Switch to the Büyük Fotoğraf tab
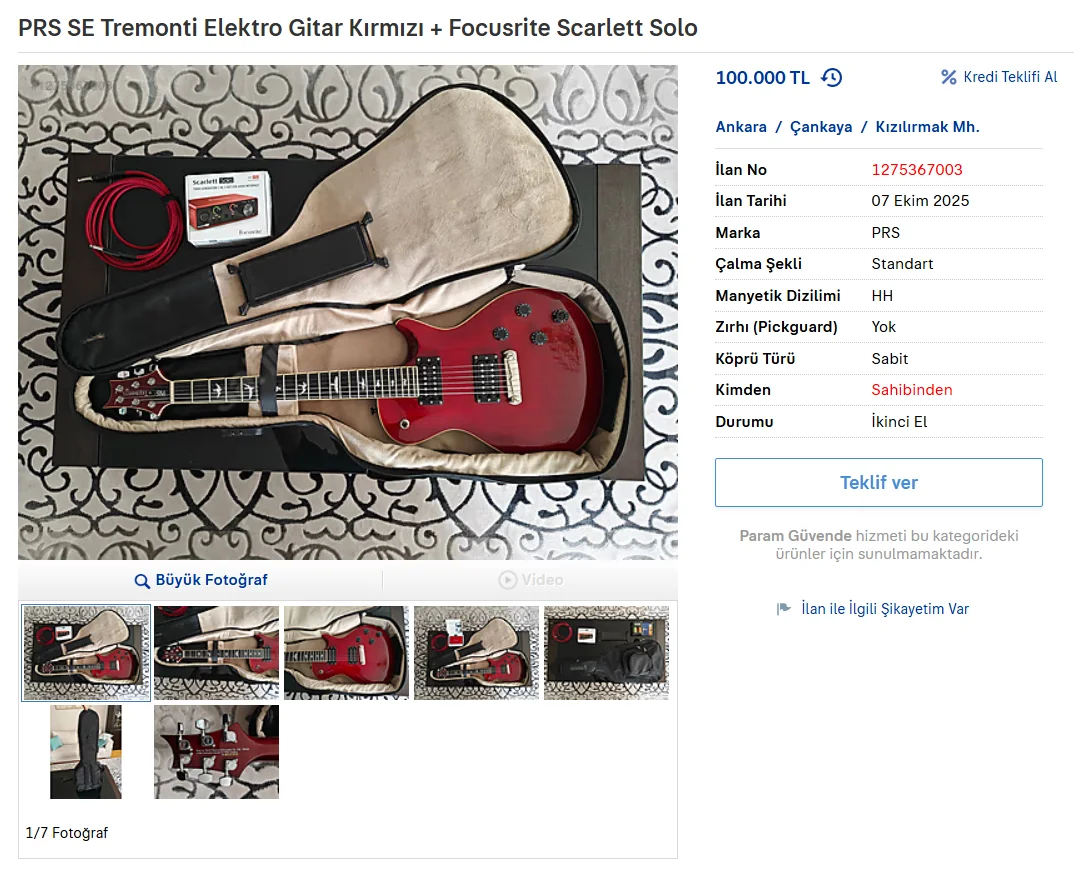The height and width of the screenshot is (875, 1074). tap(201, 580)
